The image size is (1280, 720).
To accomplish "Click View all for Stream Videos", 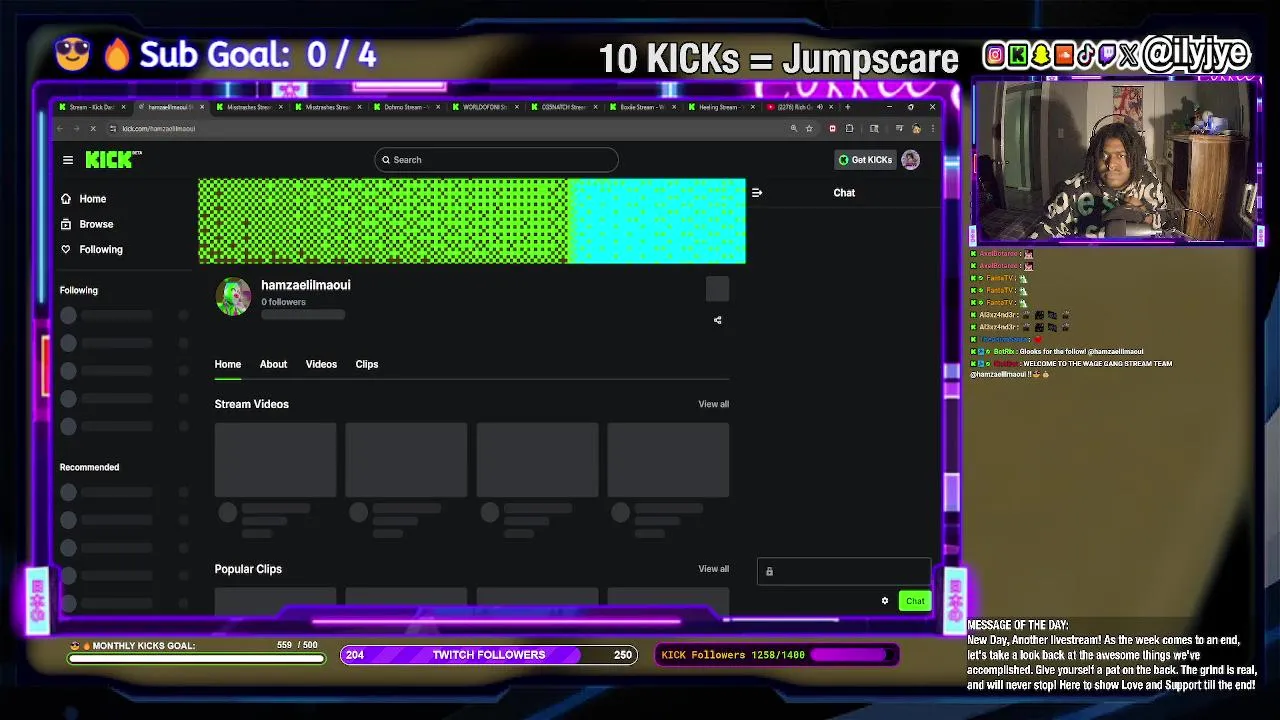I will coord(714,404).
